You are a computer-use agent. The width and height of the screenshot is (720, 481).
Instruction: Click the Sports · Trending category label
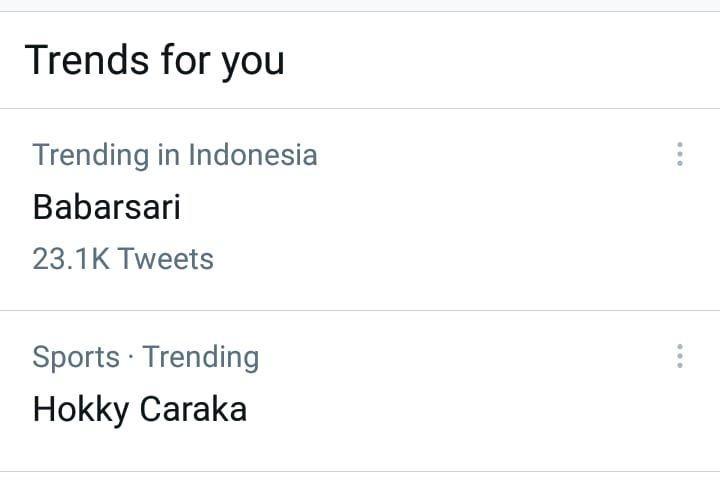coord(146,357)
